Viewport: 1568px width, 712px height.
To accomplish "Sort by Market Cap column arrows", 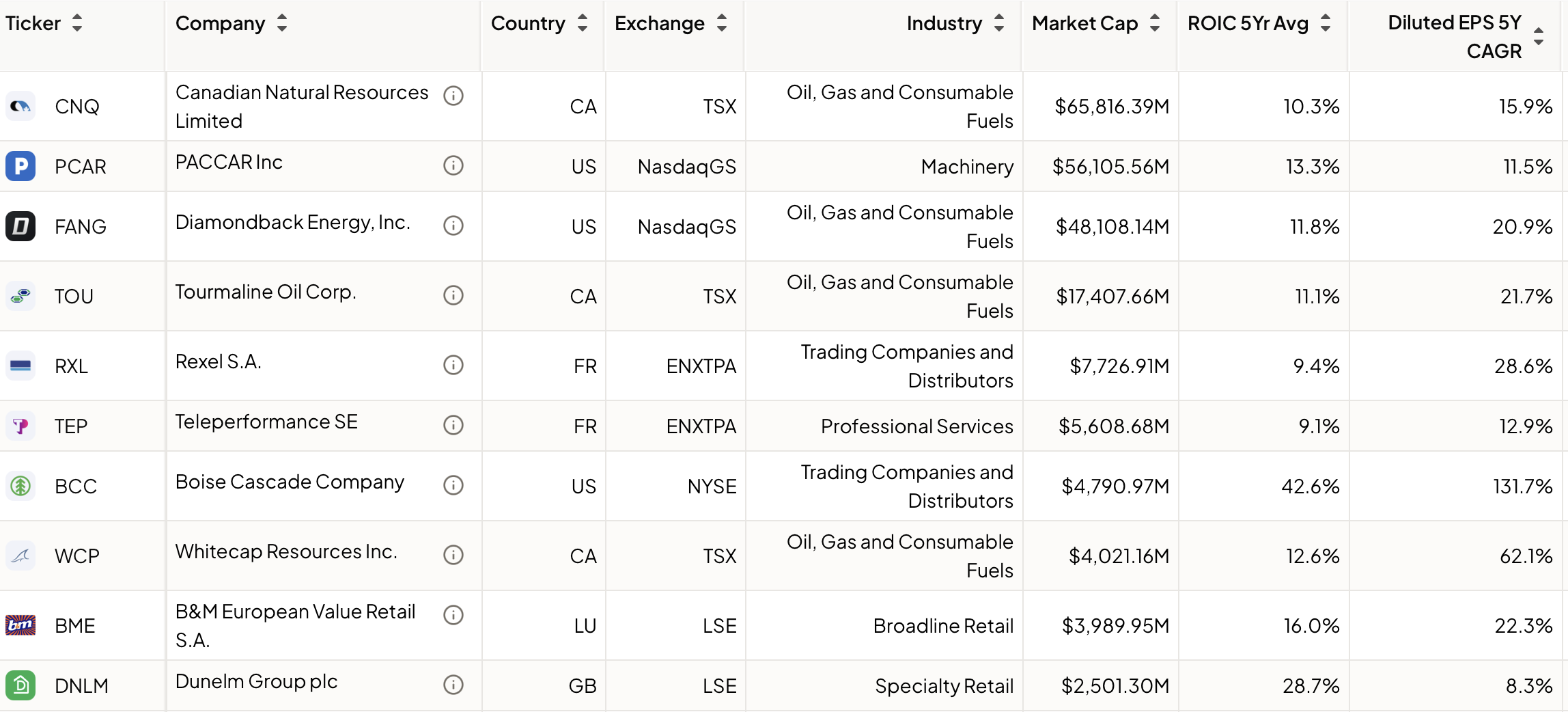I will coord(1155,23).
